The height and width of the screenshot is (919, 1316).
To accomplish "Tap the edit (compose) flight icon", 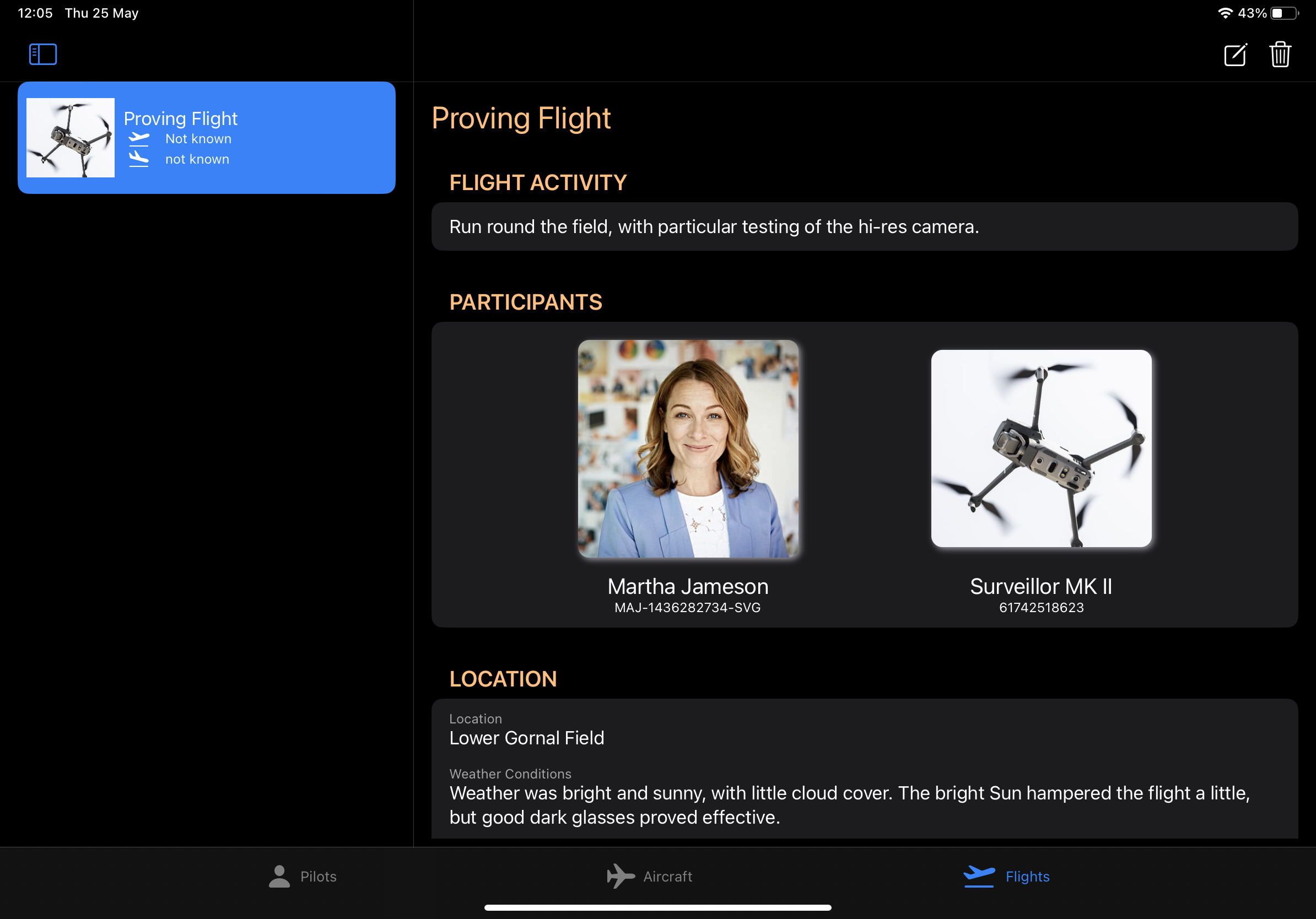I will (1235, 55).
